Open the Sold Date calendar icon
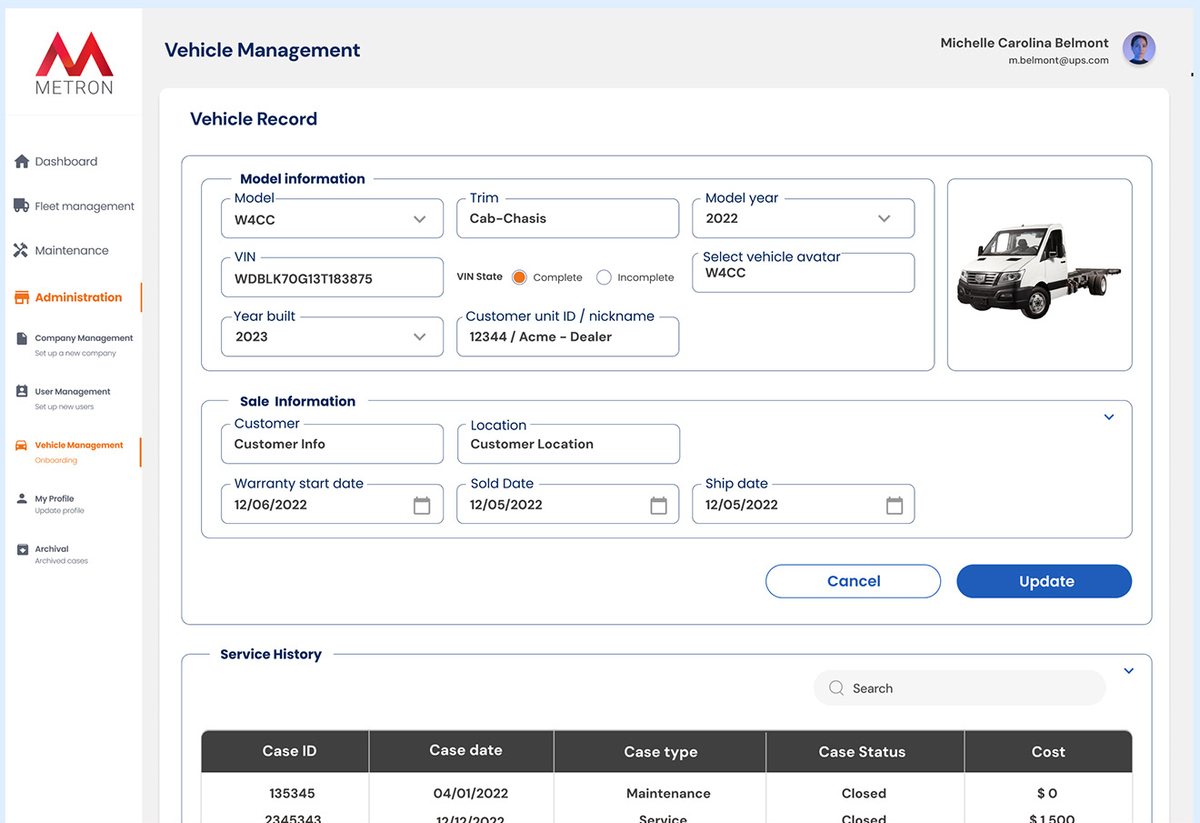Image resolution: width=1200 pixels, height=823 pixels. 658,506
